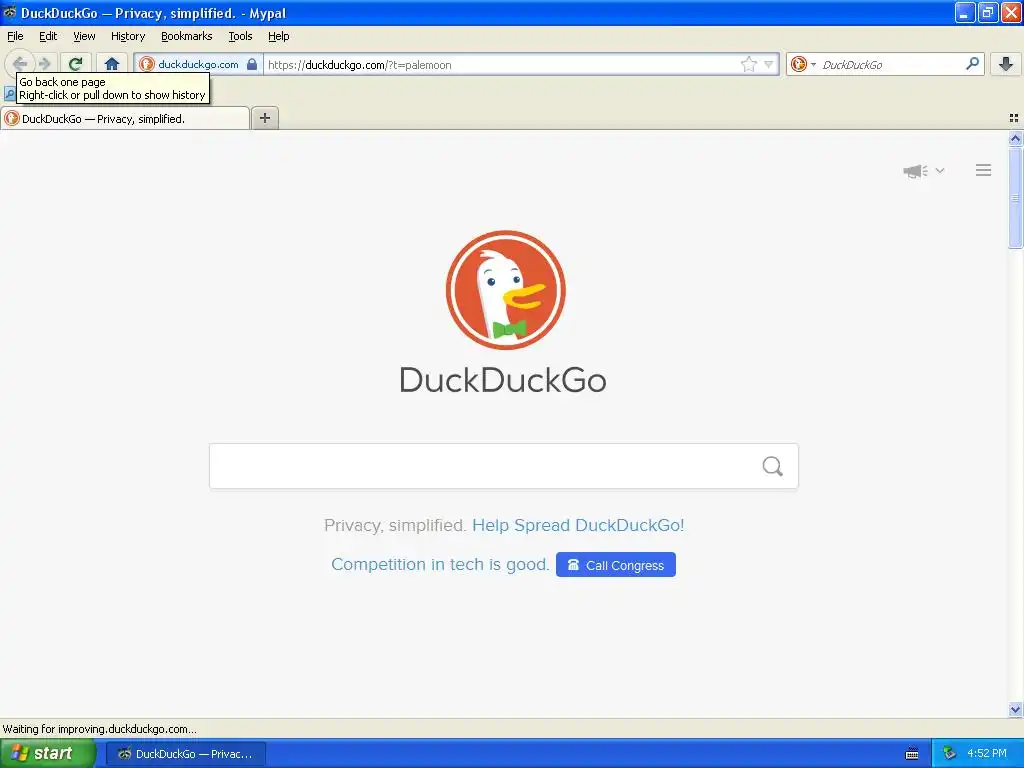Open the Help Spread DuckDuckGo! link
The image size is (1024, 768).
[x=578, y=525]
